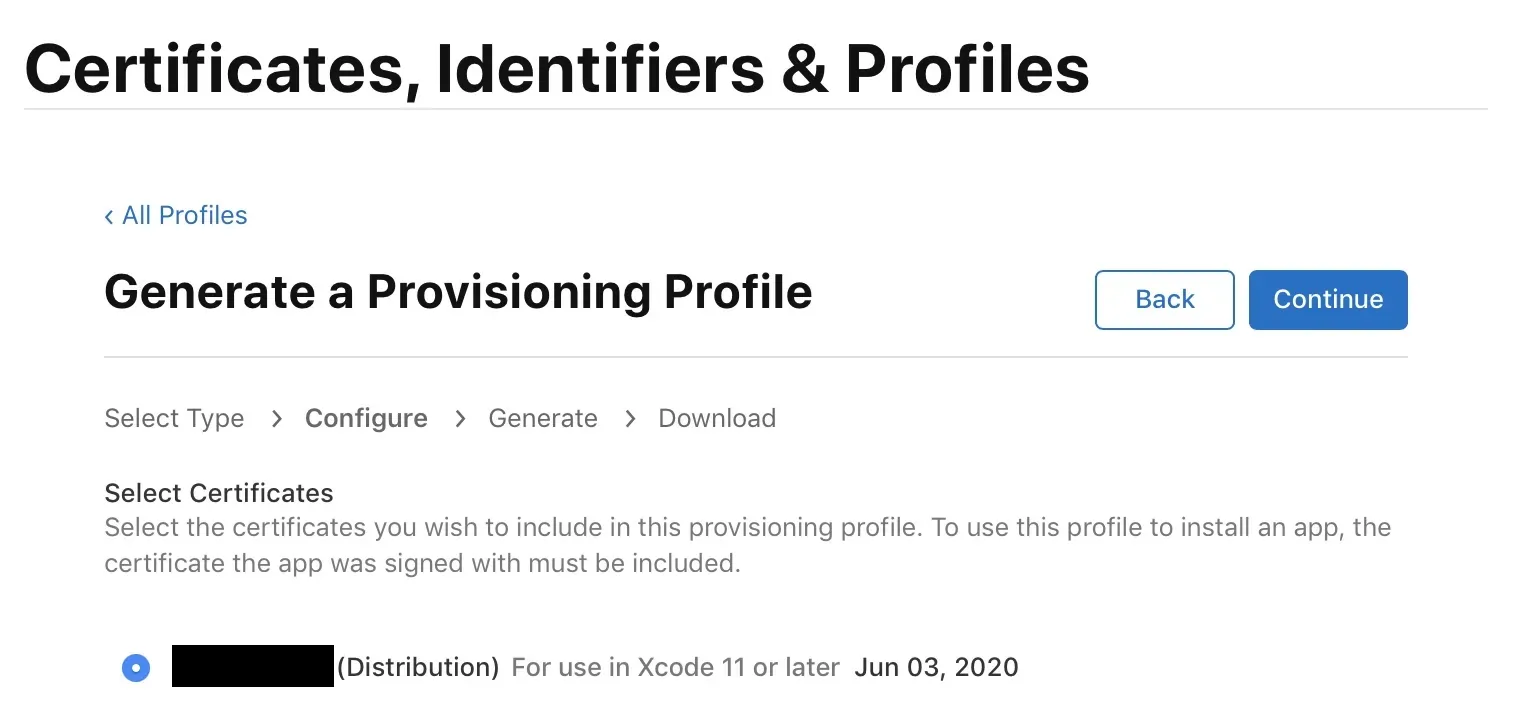Click the Jun 03, 2020 certificate date
Screen dimensions: 1516x710
pos(936,667)
